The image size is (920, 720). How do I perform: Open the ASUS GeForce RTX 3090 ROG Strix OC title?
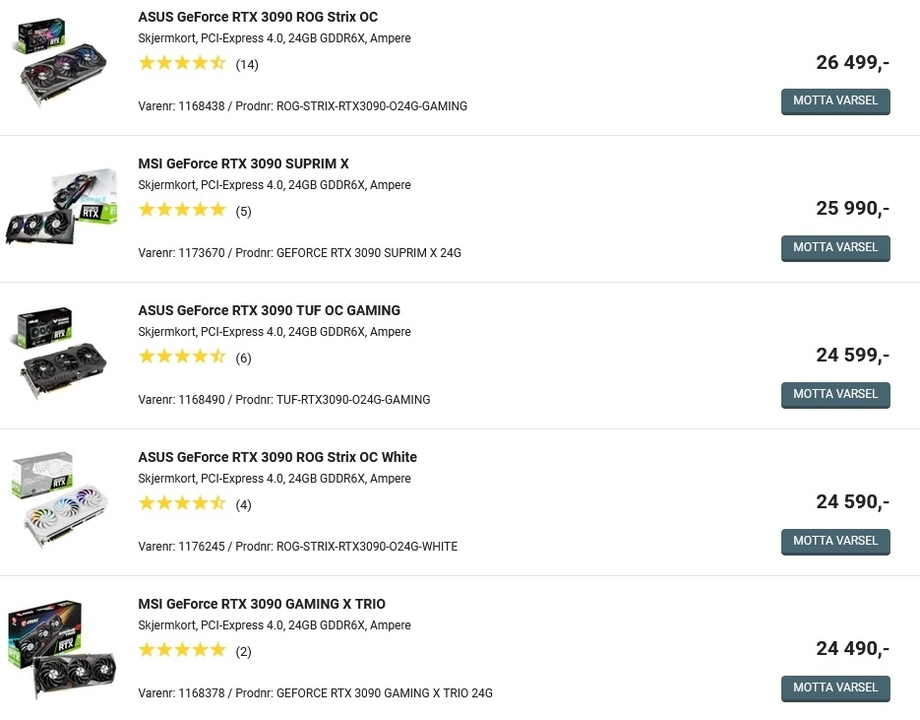tap(257, 17)
